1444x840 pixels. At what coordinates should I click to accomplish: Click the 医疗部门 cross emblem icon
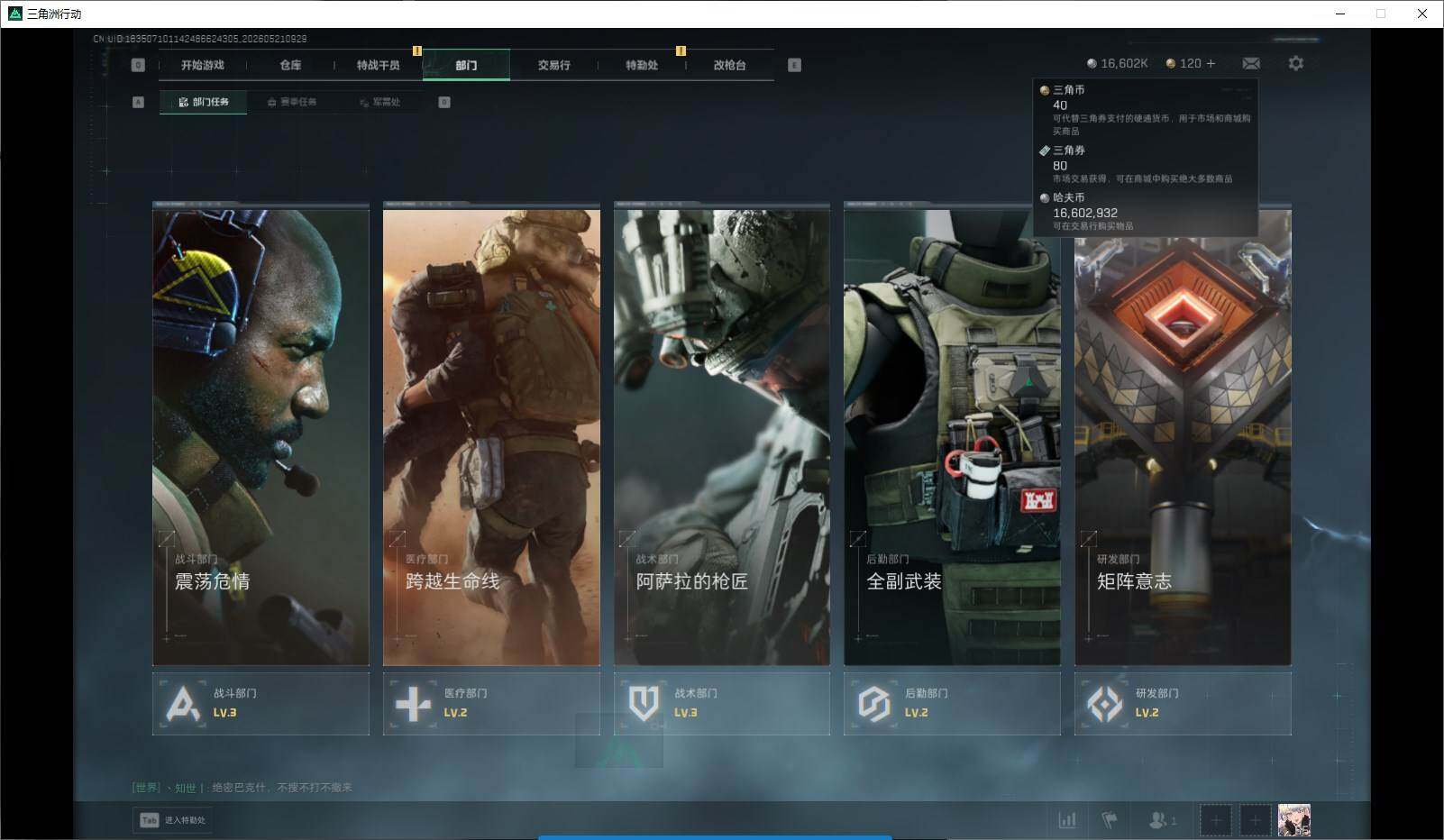[414, 703]
